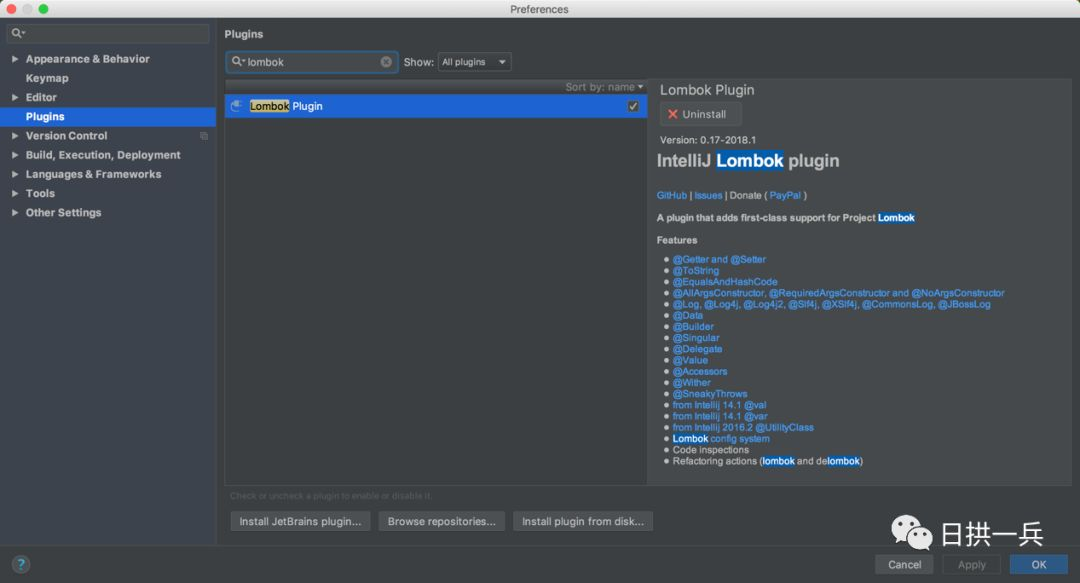Click the OK button

[x=1039, y=564]
